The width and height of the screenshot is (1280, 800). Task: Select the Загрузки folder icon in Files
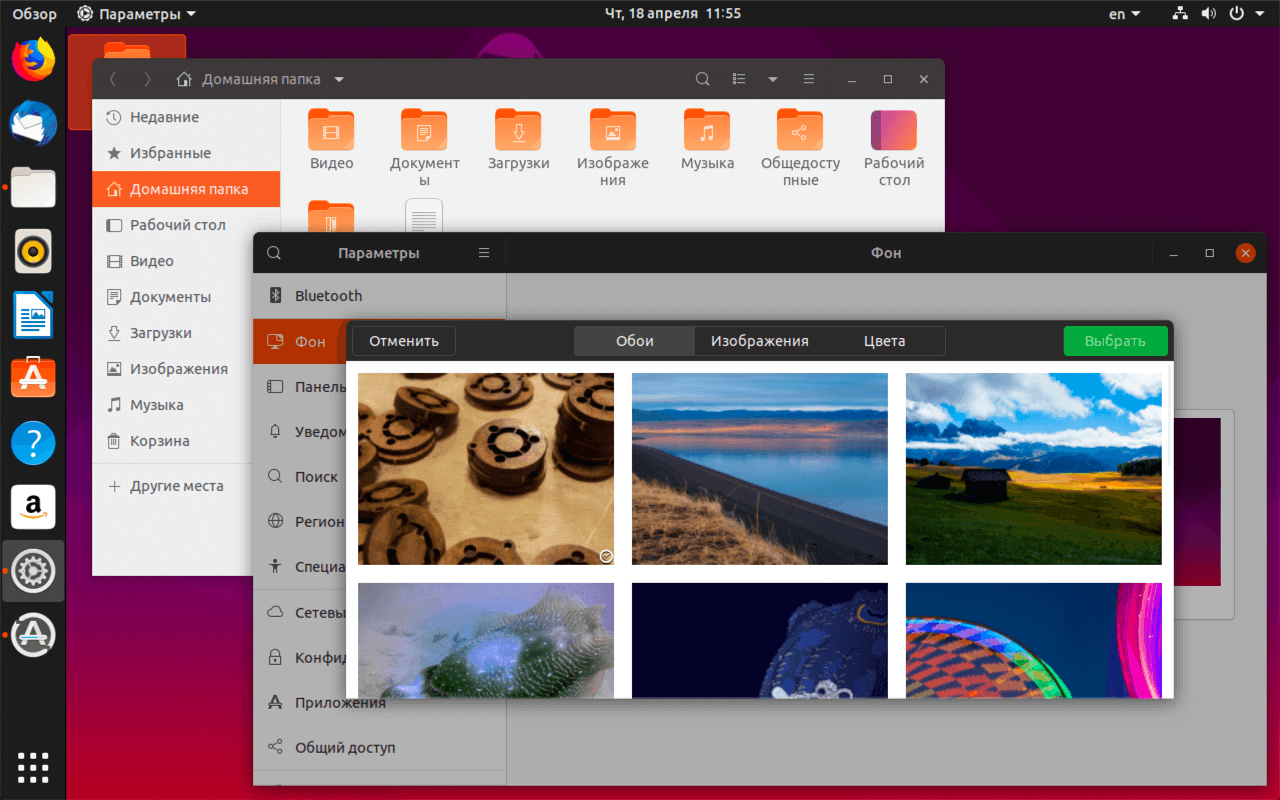tap(518, 130)
